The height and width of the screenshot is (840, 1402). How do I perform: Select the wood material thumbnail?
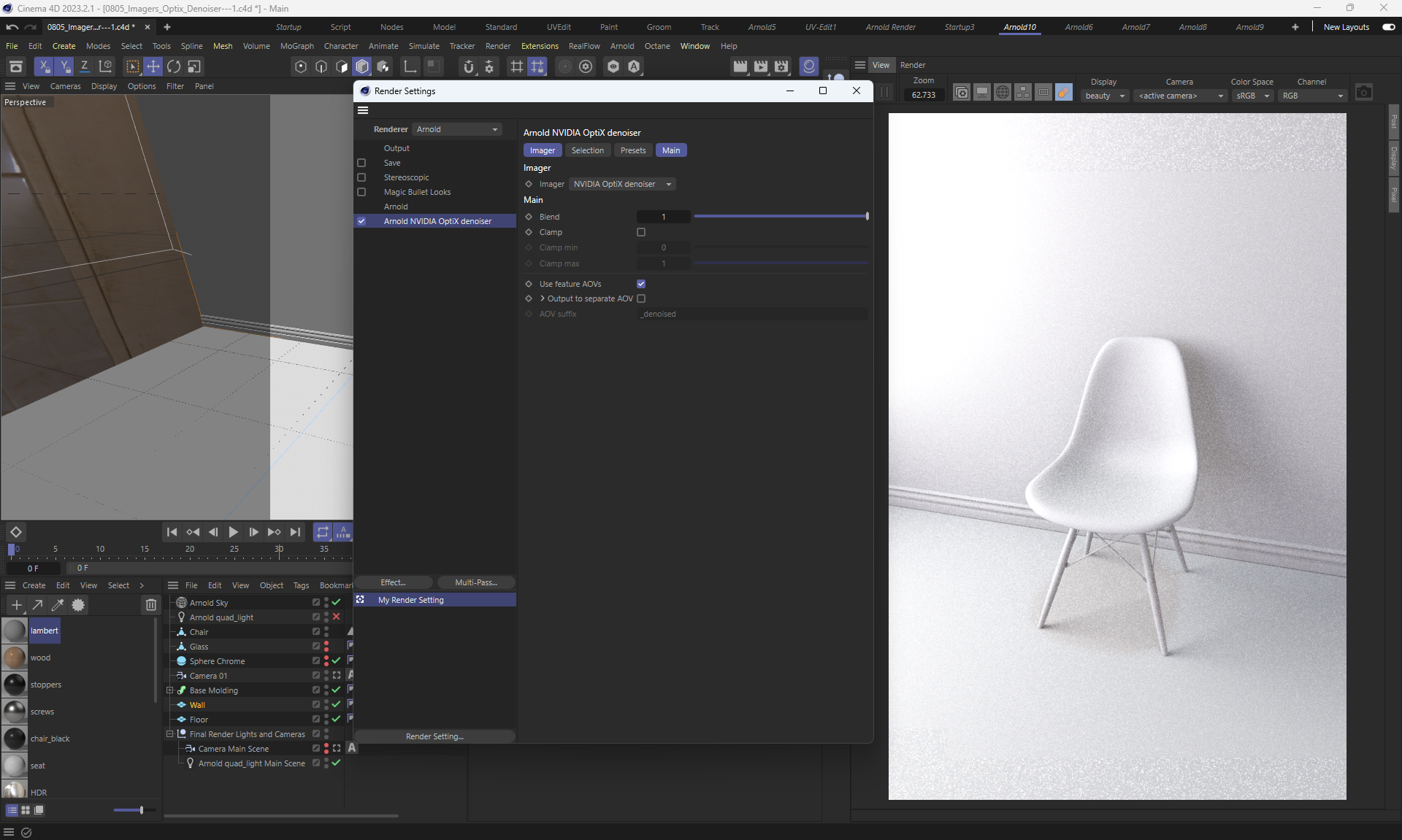tap(15, 658)
